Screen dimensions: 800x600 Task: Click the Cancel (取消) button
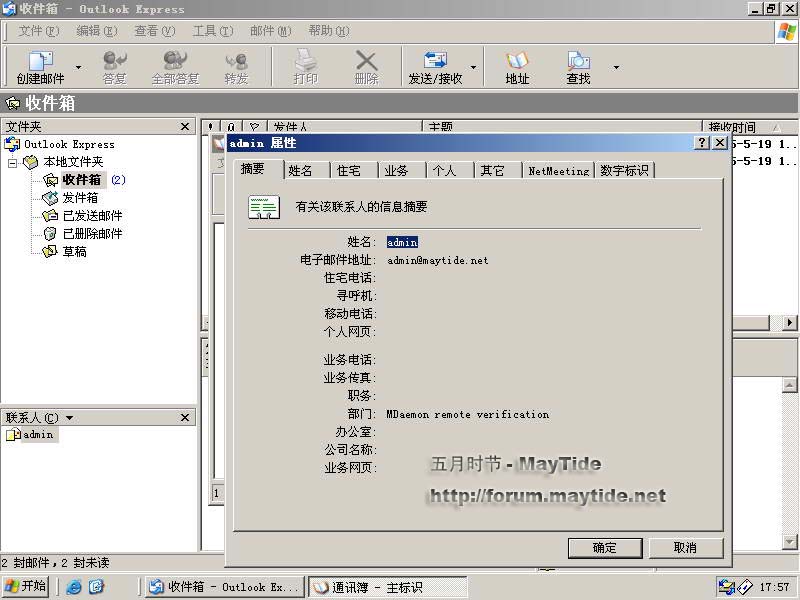pyautogui.click(x=685, y=548)
